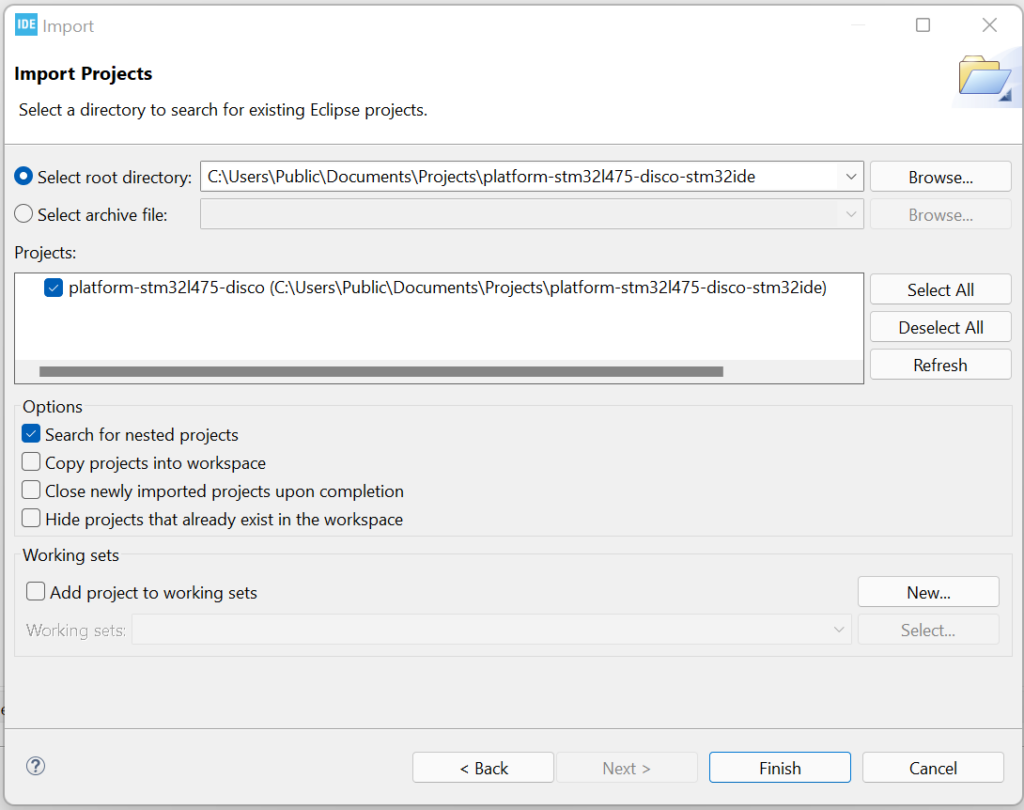Click the folder wizard banner icon
The image size is (1024, 810).
pos(985,75)
